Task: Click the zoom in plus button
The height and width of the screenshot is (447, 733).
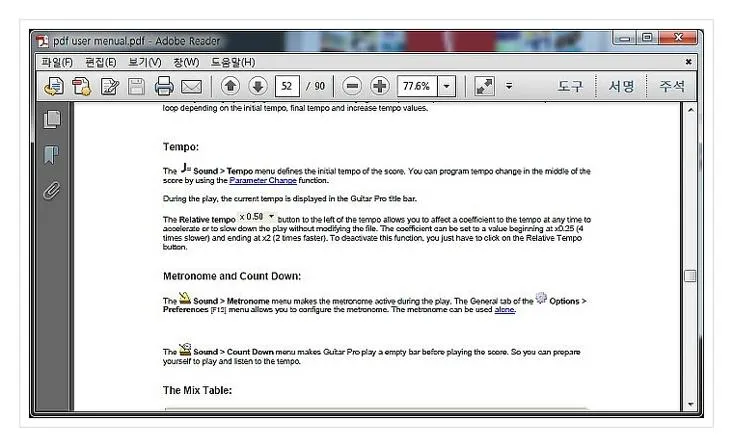Action: (380, 86)
